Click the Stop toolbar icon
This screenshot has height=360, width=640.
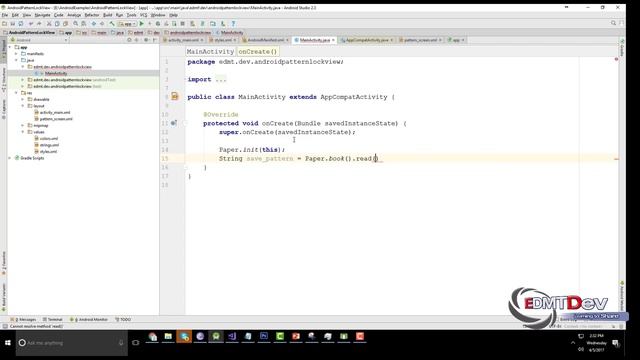[182, 24]
